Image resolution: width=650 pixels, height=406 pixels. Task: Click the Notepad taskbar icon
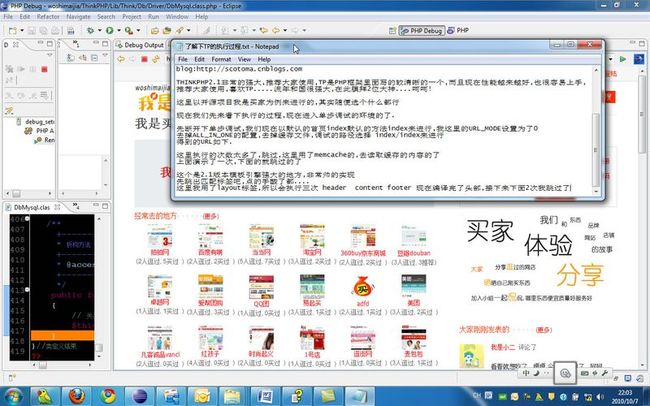359,396
